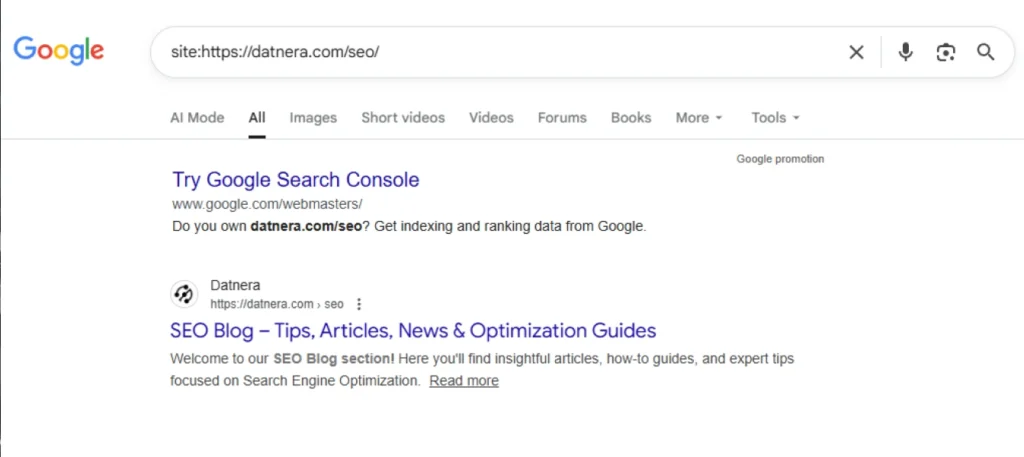Screen dimensions: 1024x457
Task: Click the www.google.com/webmasters/ URL text
Action: click(267, 204)
